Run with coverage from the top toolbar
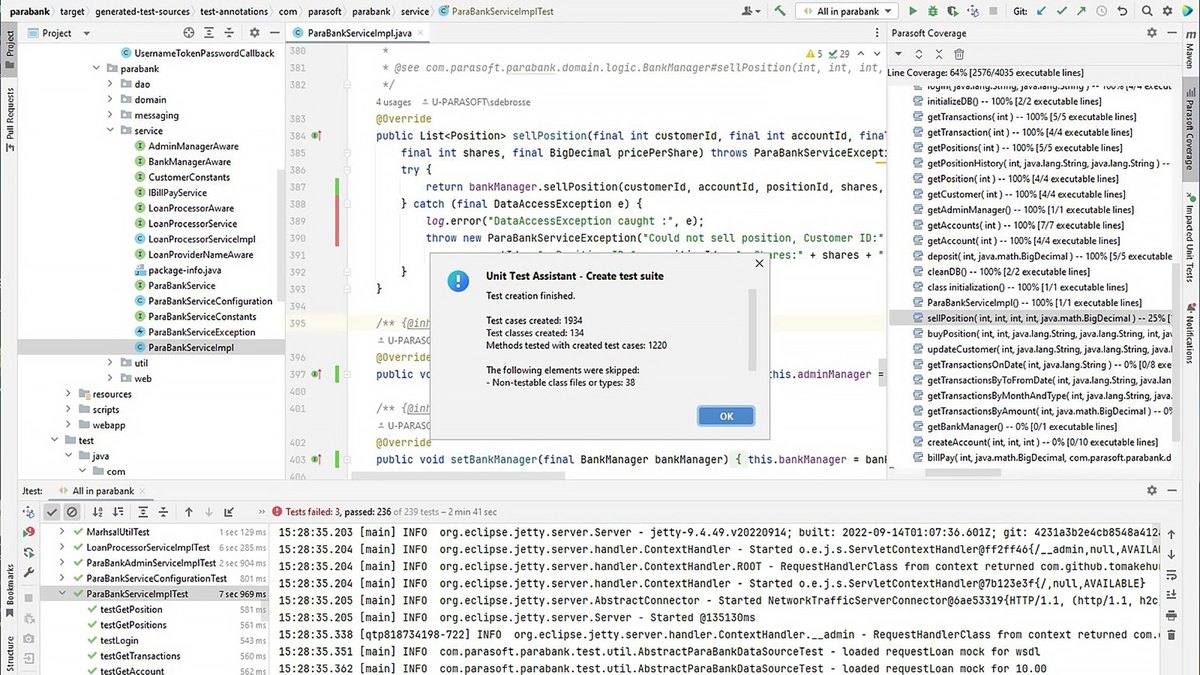The width and height of the screenshot is (1200, 675). click(x=954, y=11)
